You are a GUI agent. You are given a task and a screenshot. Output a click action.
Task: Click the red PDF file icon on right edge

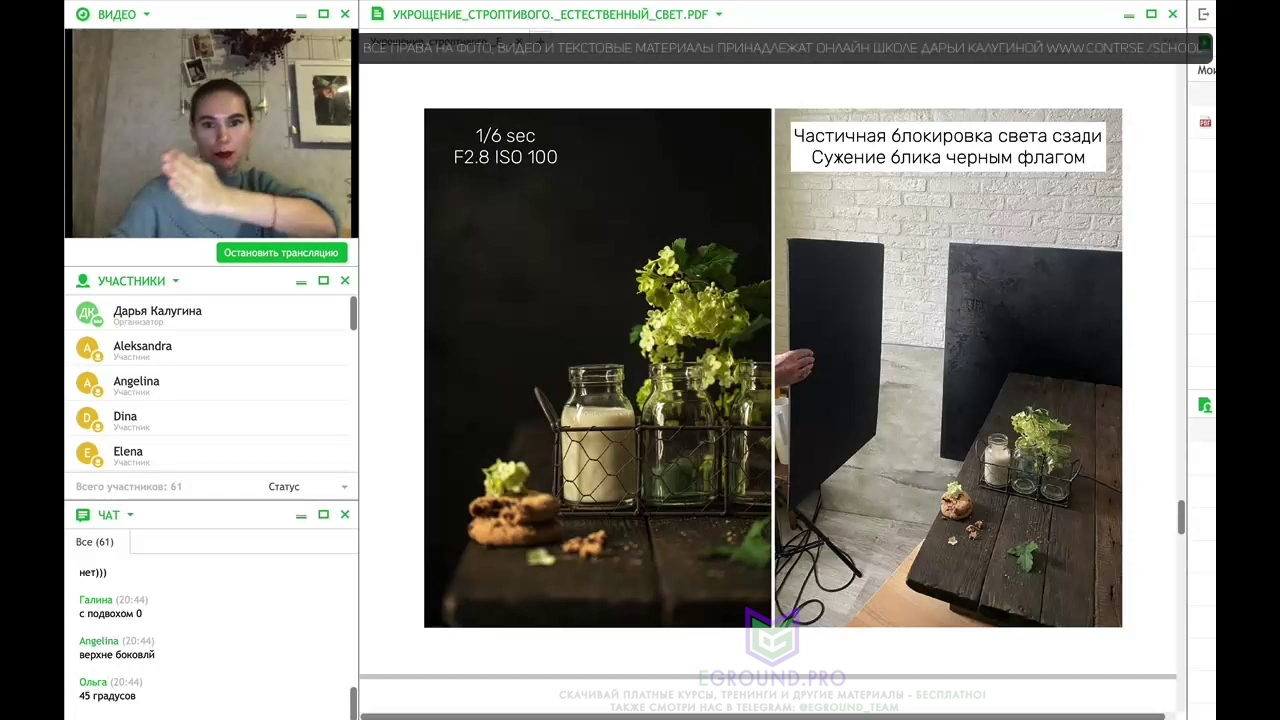tap(1205, 123)
